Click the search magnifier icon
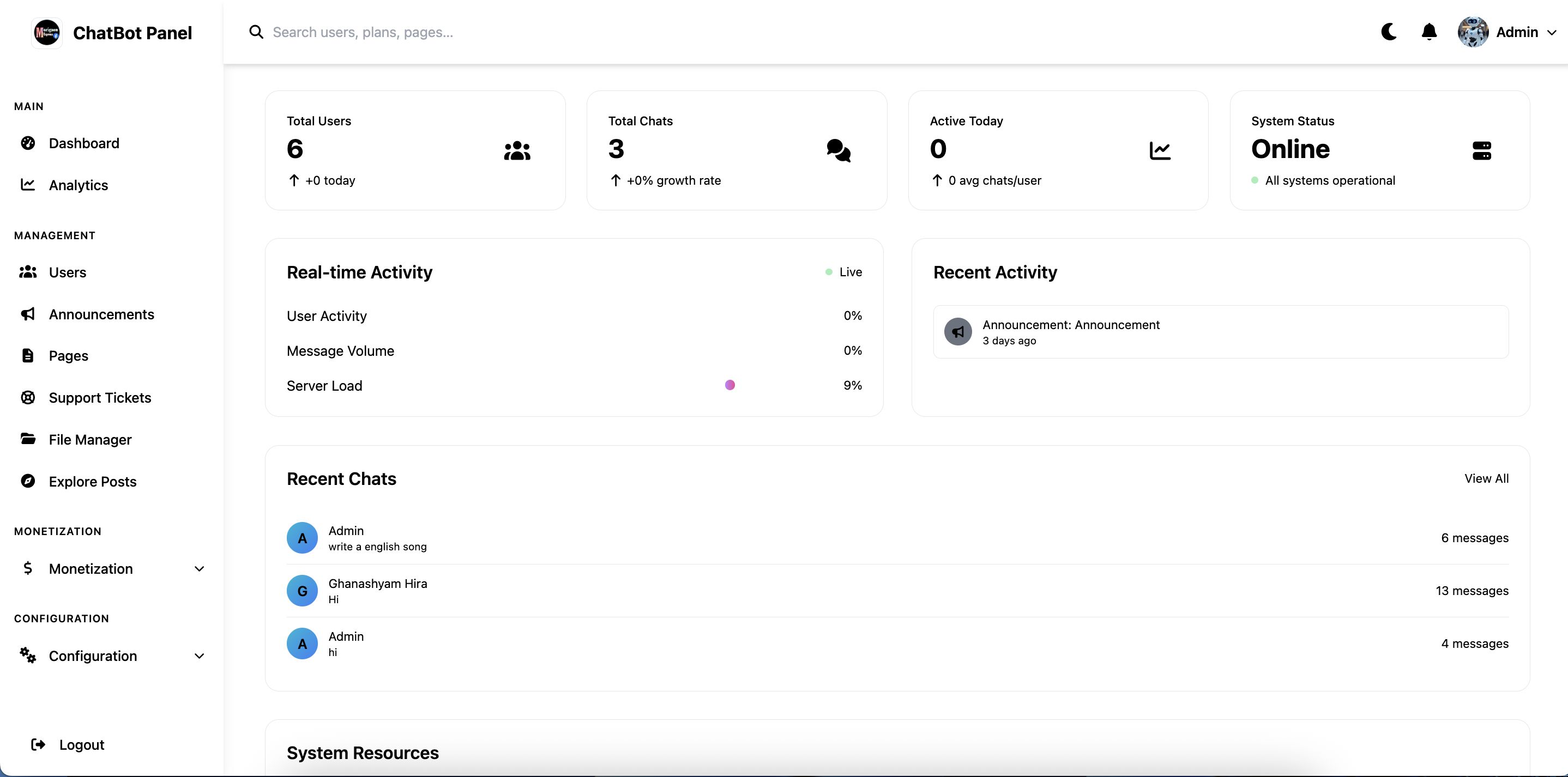This screenshot has height=777, width=1568. point(256,32)
